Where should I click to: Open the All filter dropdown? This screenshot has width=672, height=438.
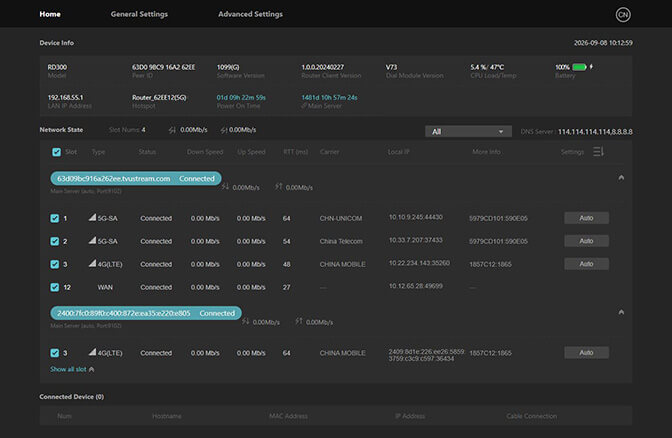[468, 132]
